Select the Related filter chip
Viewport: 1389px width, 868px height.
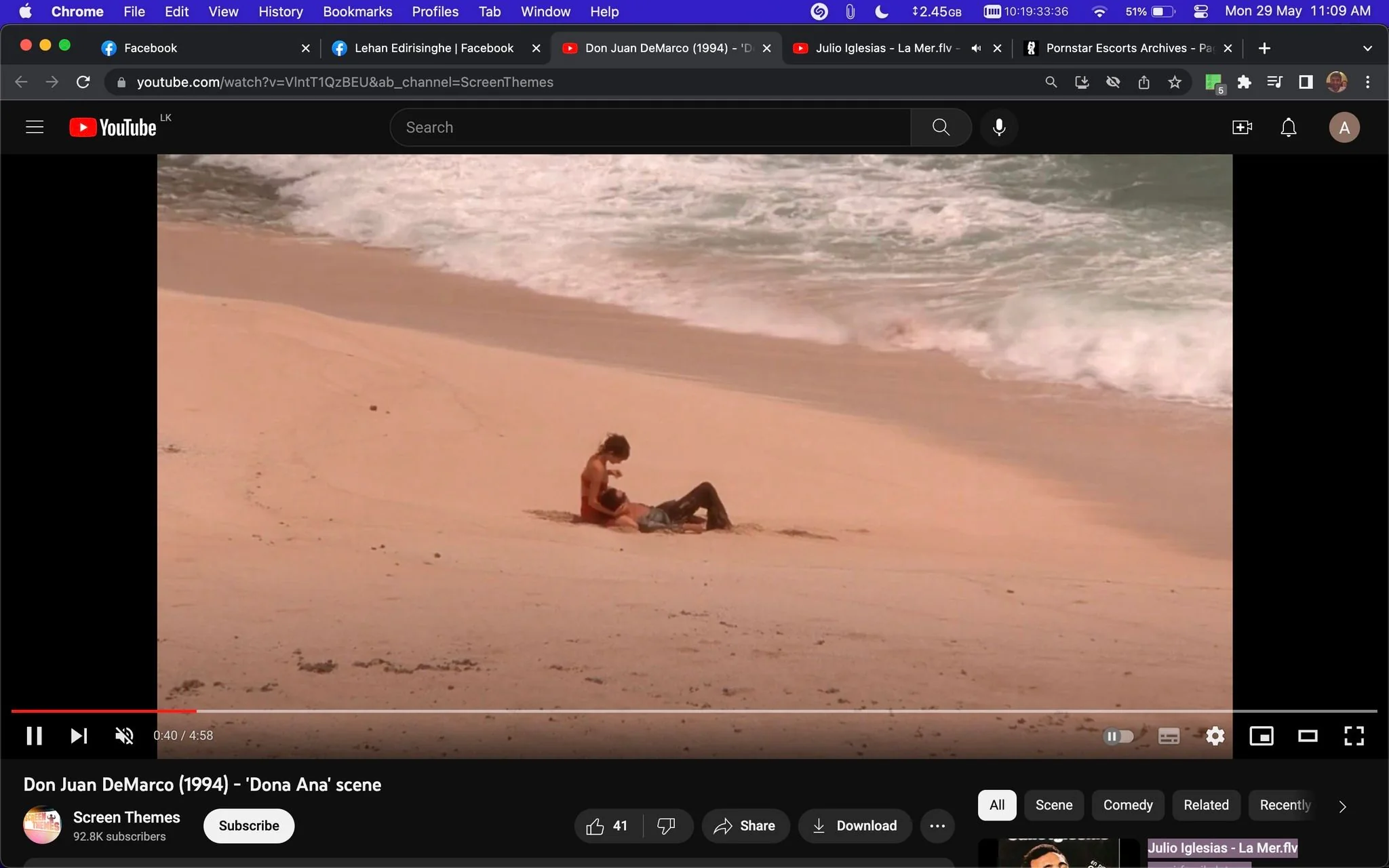click(x=1206, y=805)
